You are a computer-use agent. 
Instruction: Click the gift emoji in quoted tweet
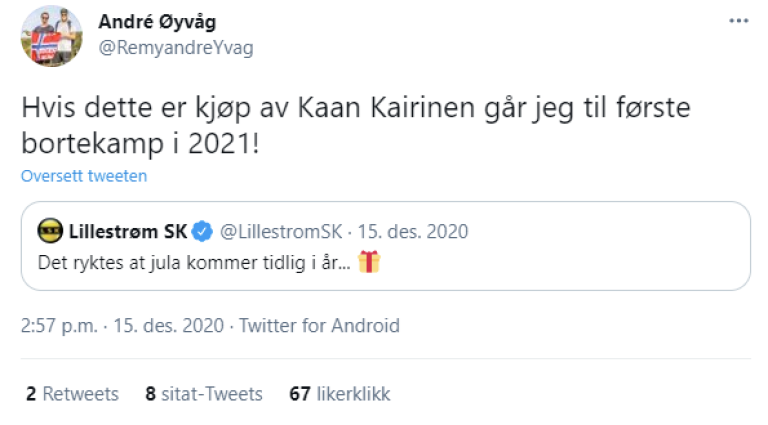pyautogui.click(x=369, y=262)
